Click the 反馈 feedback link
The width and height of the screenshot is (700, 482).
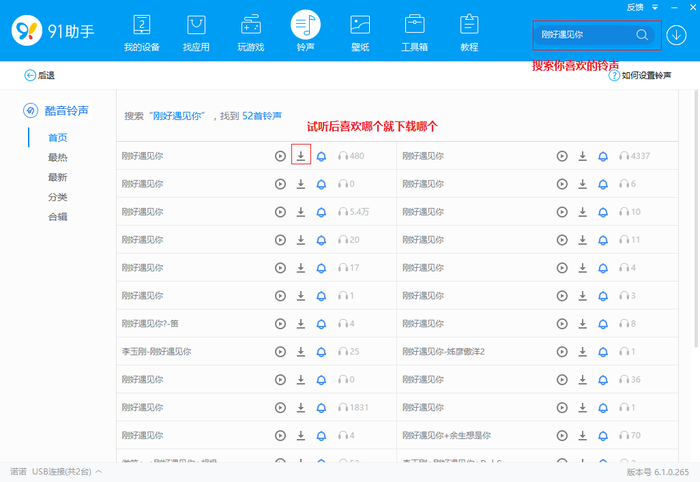coord(635,7)
